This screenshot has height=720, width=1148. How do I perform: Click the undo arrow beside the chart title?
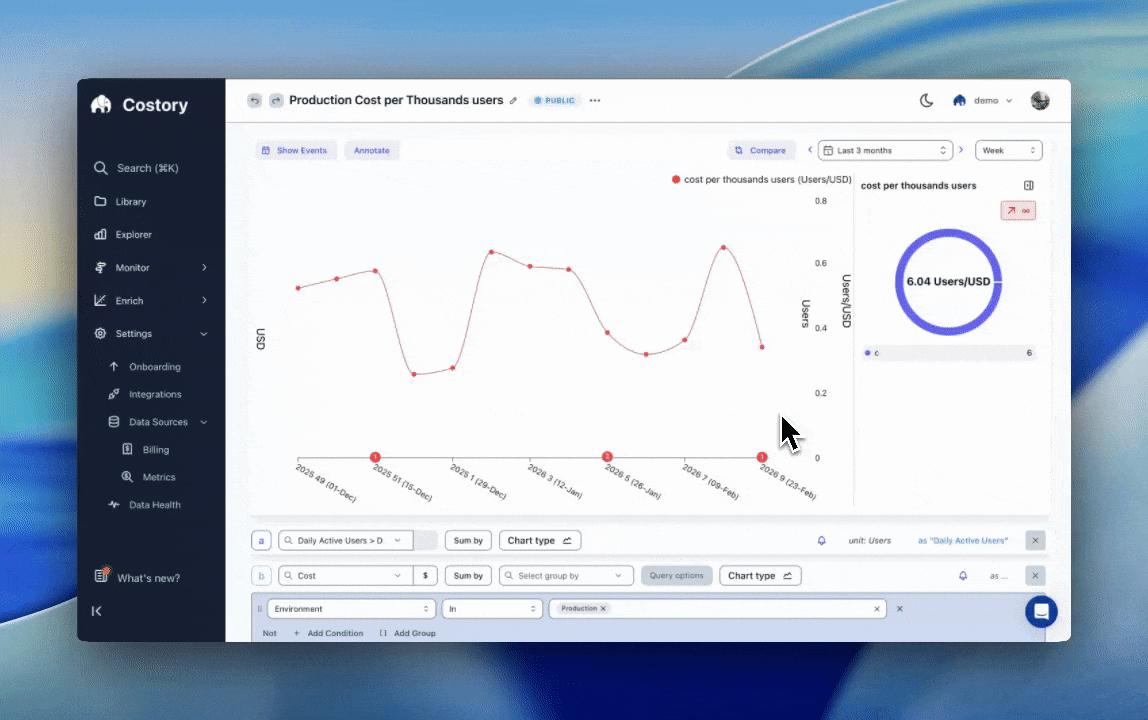click(254, 100)
